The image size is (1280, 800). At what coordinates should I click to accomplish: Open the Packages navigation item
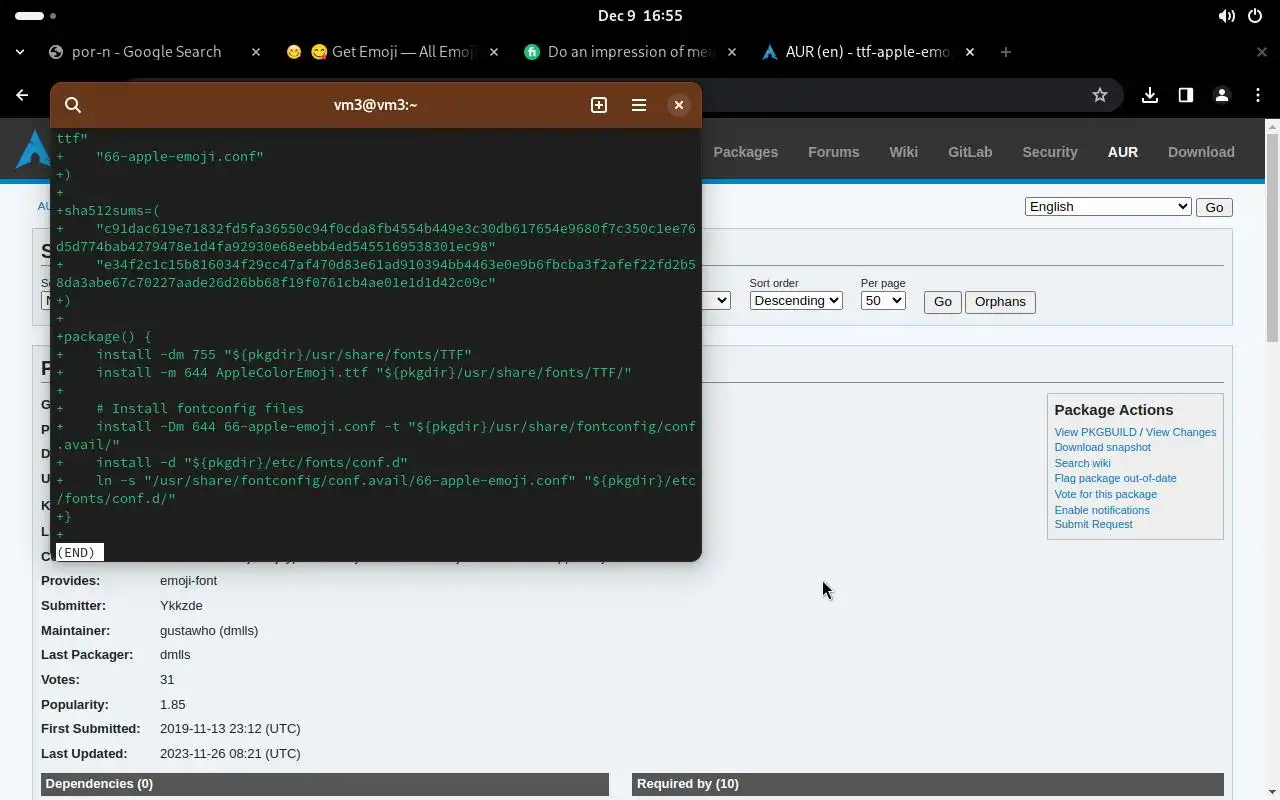pos(745,152)
